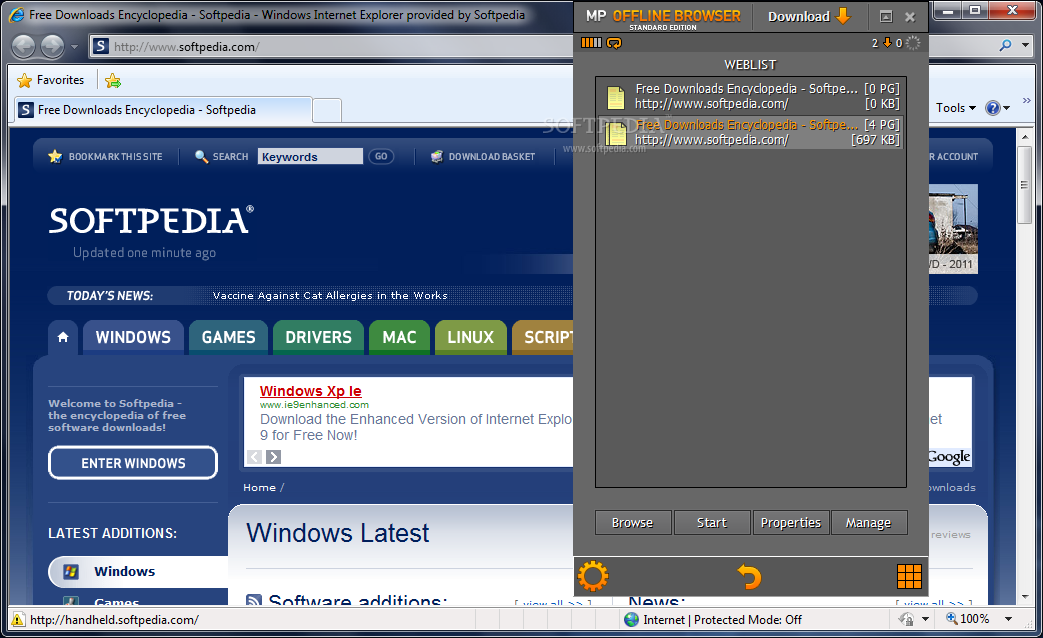
Task: Select highlighted weblist entry with 4 PG
Action: 750,132
